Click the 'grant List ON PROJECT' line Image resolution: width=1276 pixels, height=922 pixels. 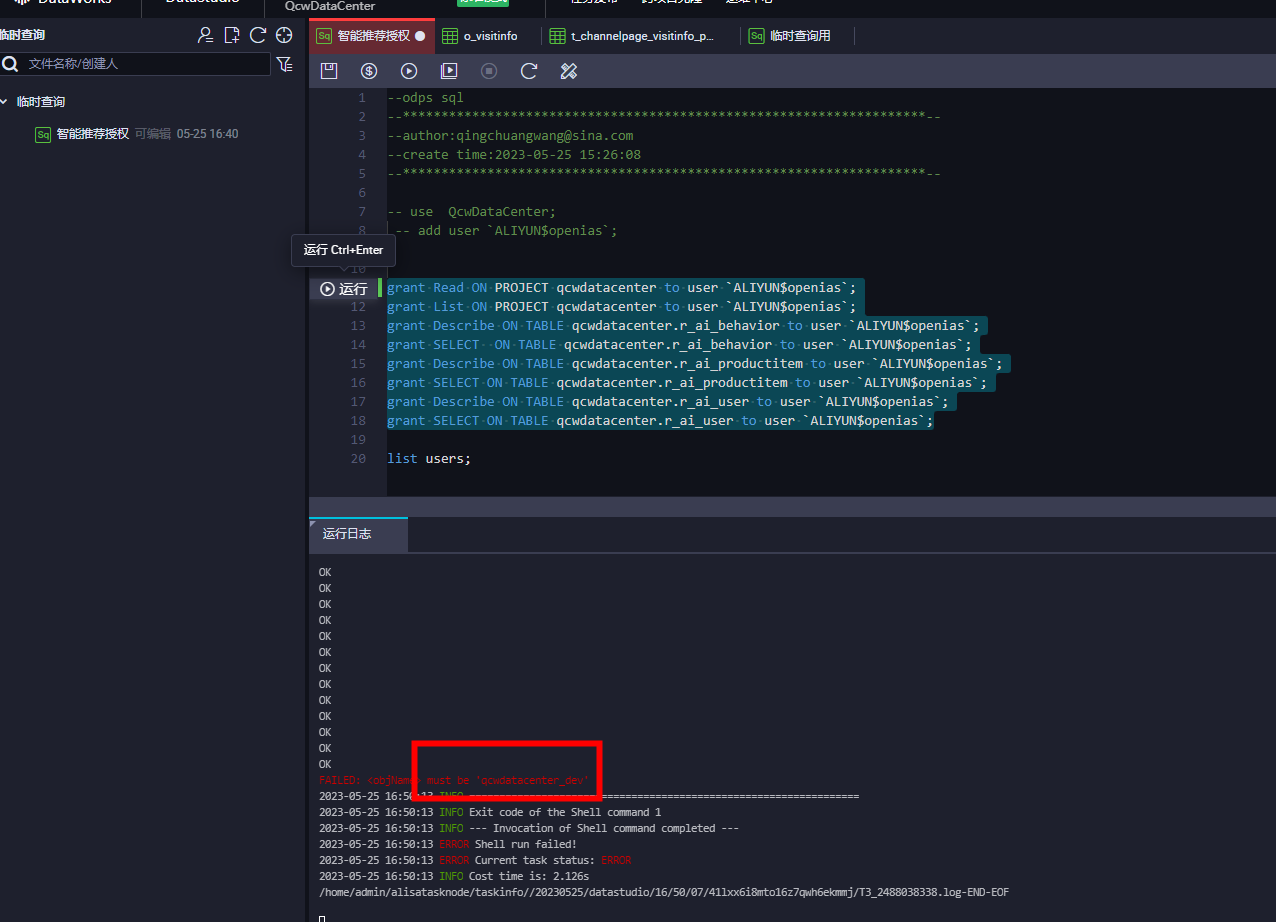coord(622,307)
